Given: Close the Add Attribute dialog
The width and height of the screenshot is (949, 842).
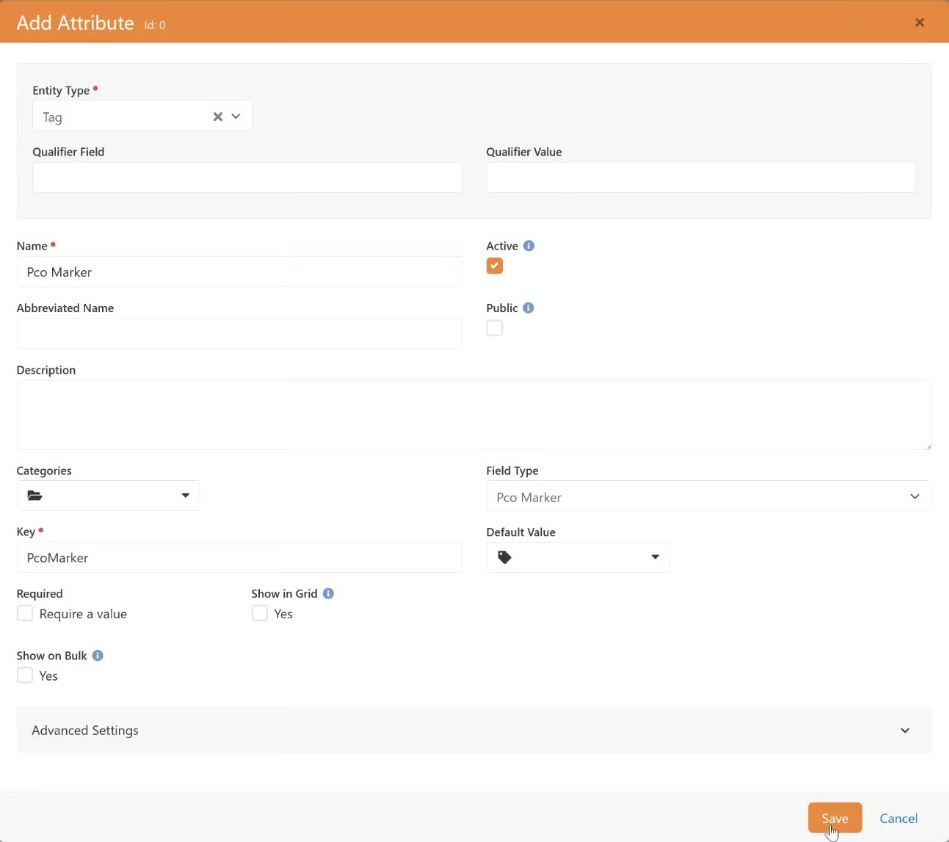Looking at the screenshot, I should point(919,22).
